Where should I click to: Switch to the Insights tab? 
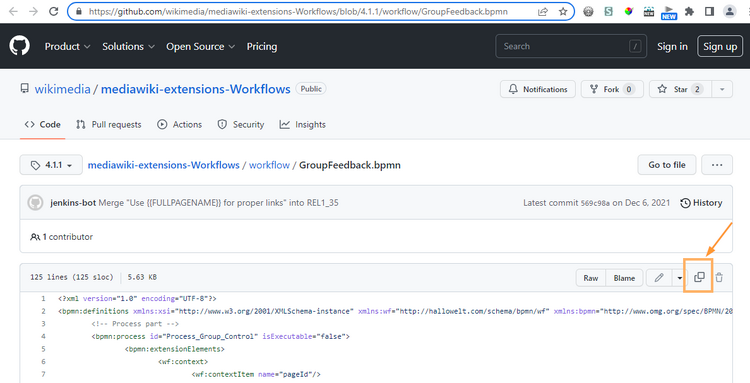pyautogui.click(x=302, y=124)
